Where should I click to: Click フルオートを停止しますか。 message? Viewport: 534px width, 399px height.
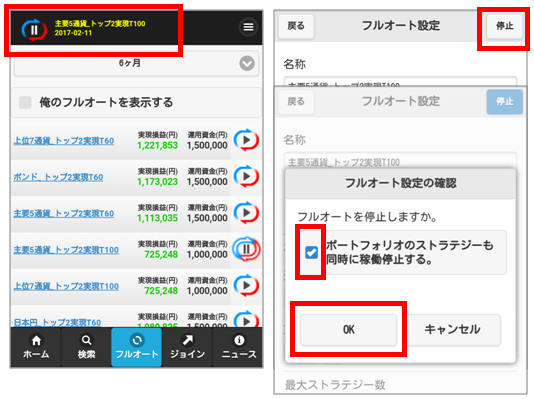pyautogui.click(x=367, y=217)
